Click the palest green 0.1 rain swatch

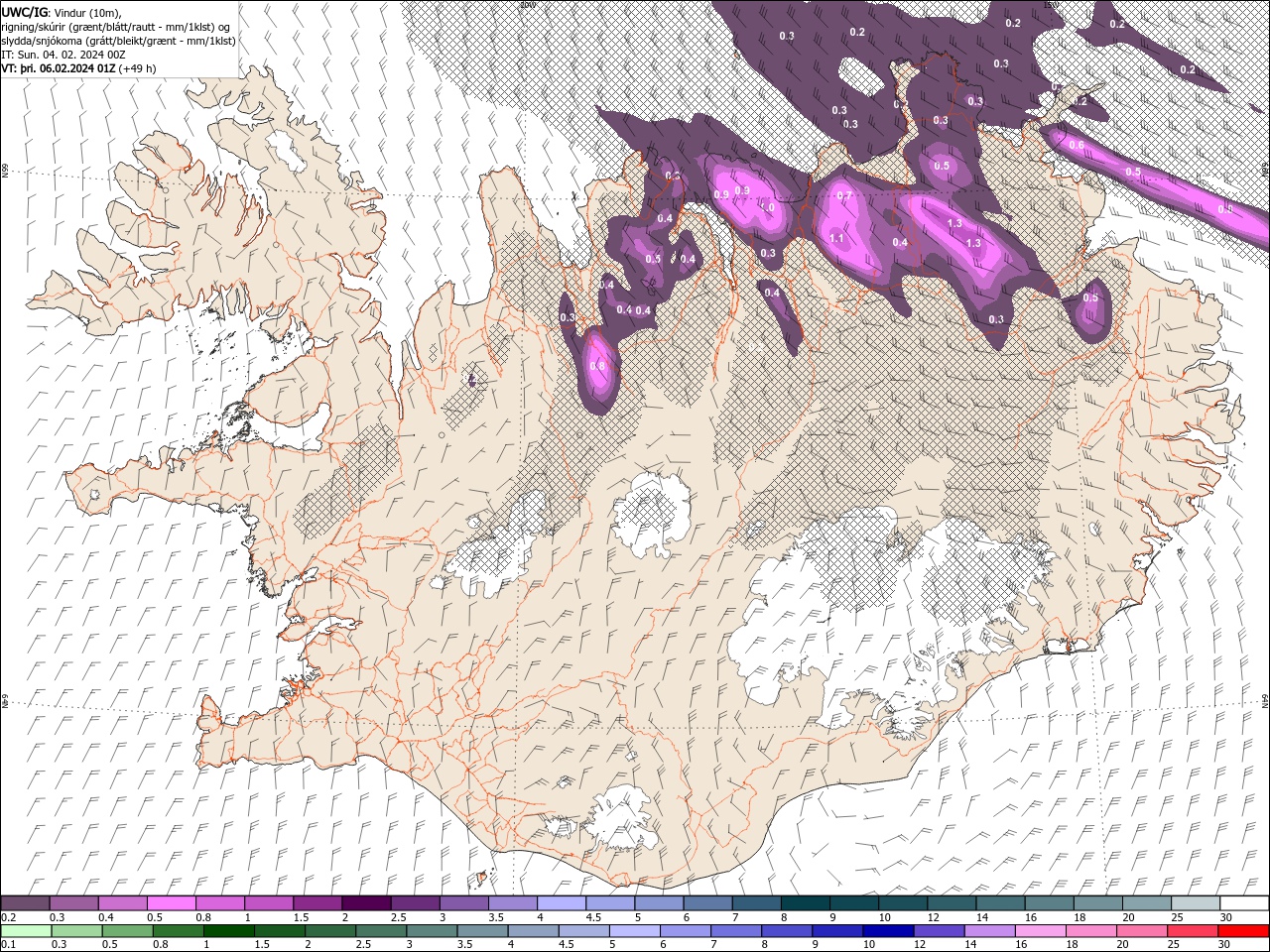point(26,930)
